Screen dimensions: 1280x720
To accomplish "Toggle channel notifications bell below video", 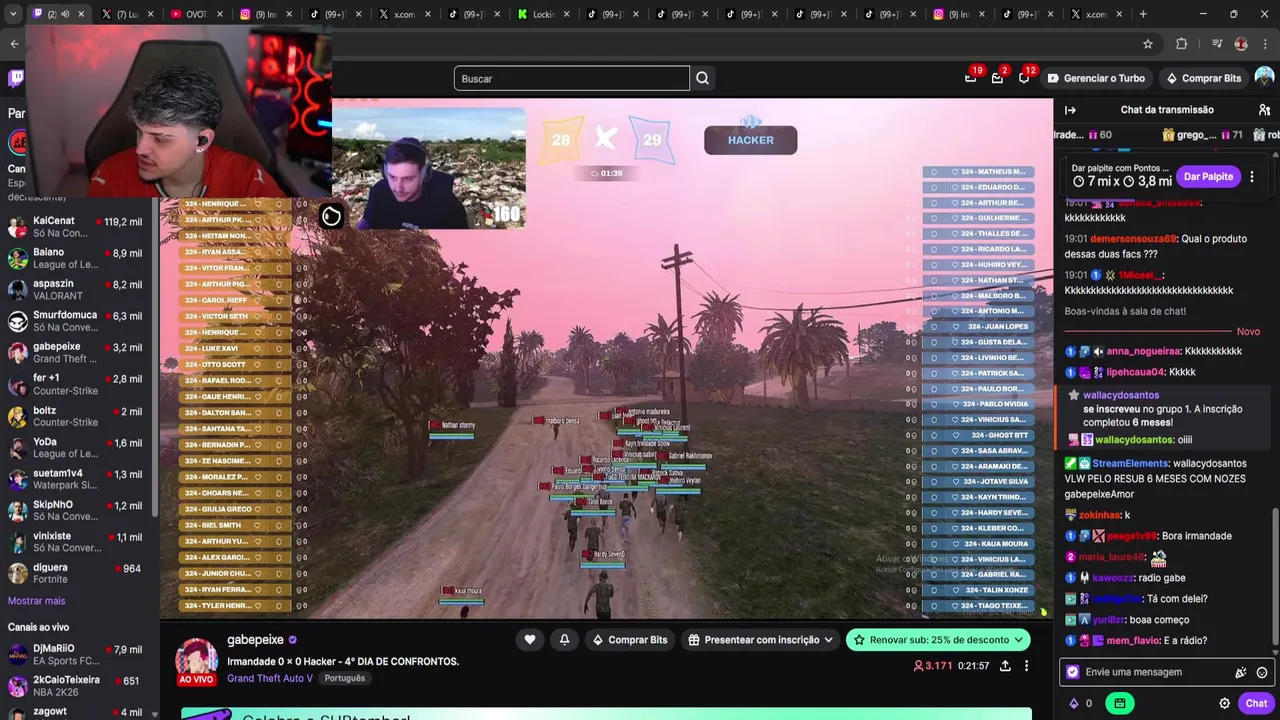I will (x=564, y=640).
